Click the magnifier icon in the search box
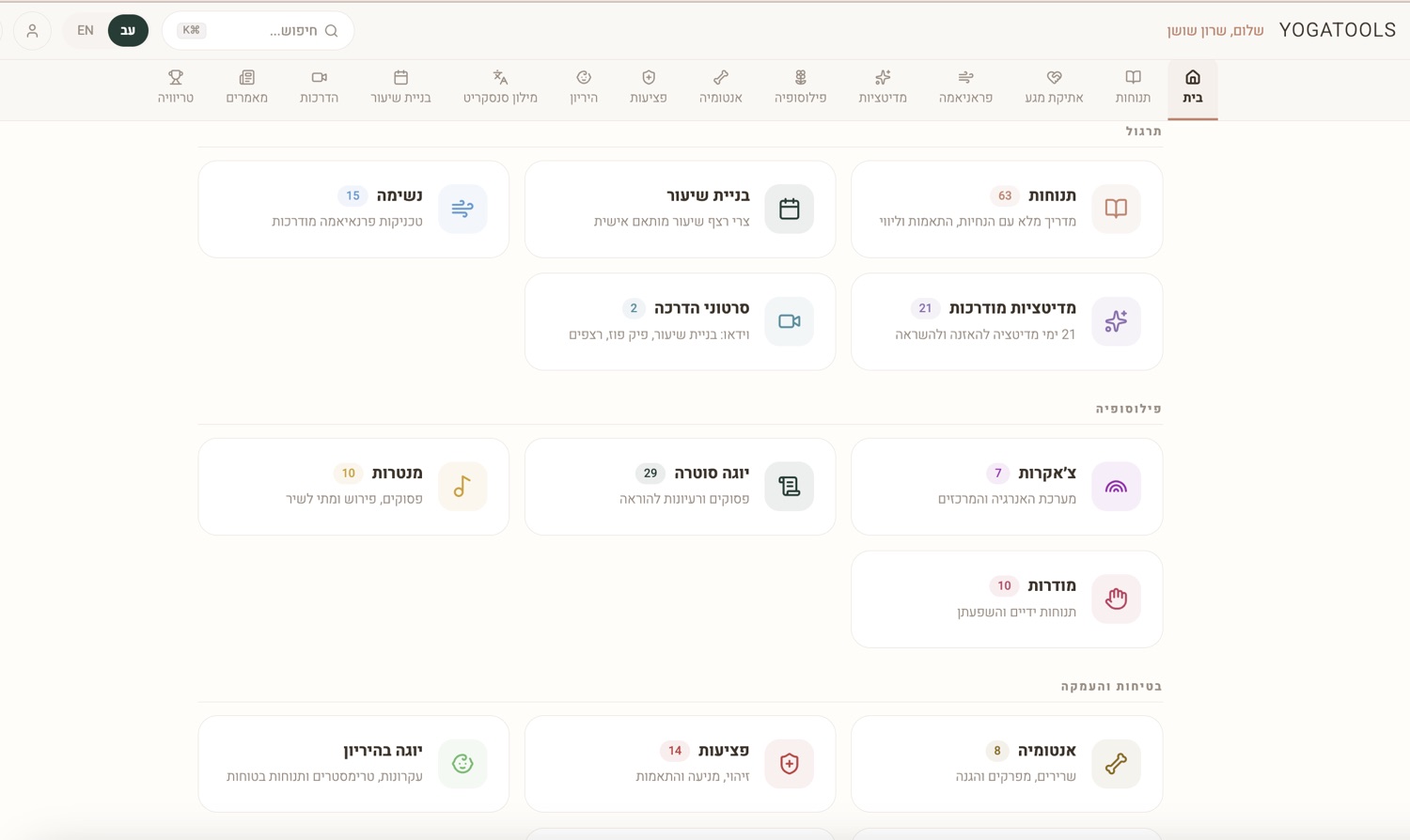The height and width of the screenshot is (840, 1410). [331, 31]
